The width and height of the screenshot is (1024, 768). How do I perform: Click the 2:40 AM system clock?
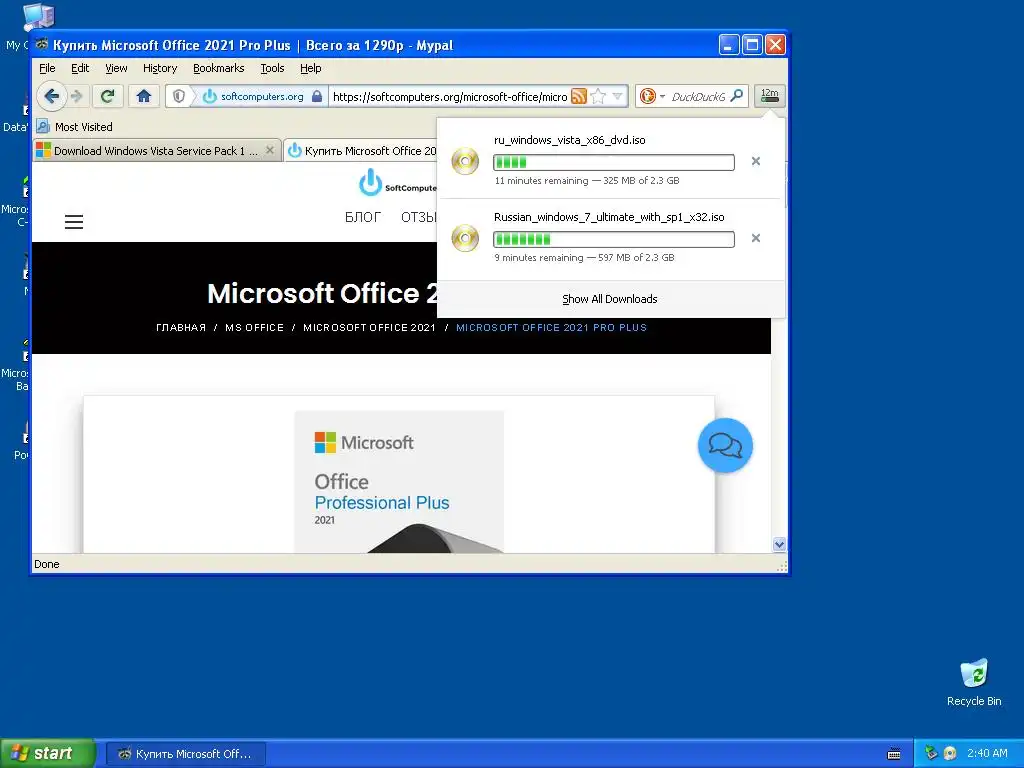pos(987,753)
